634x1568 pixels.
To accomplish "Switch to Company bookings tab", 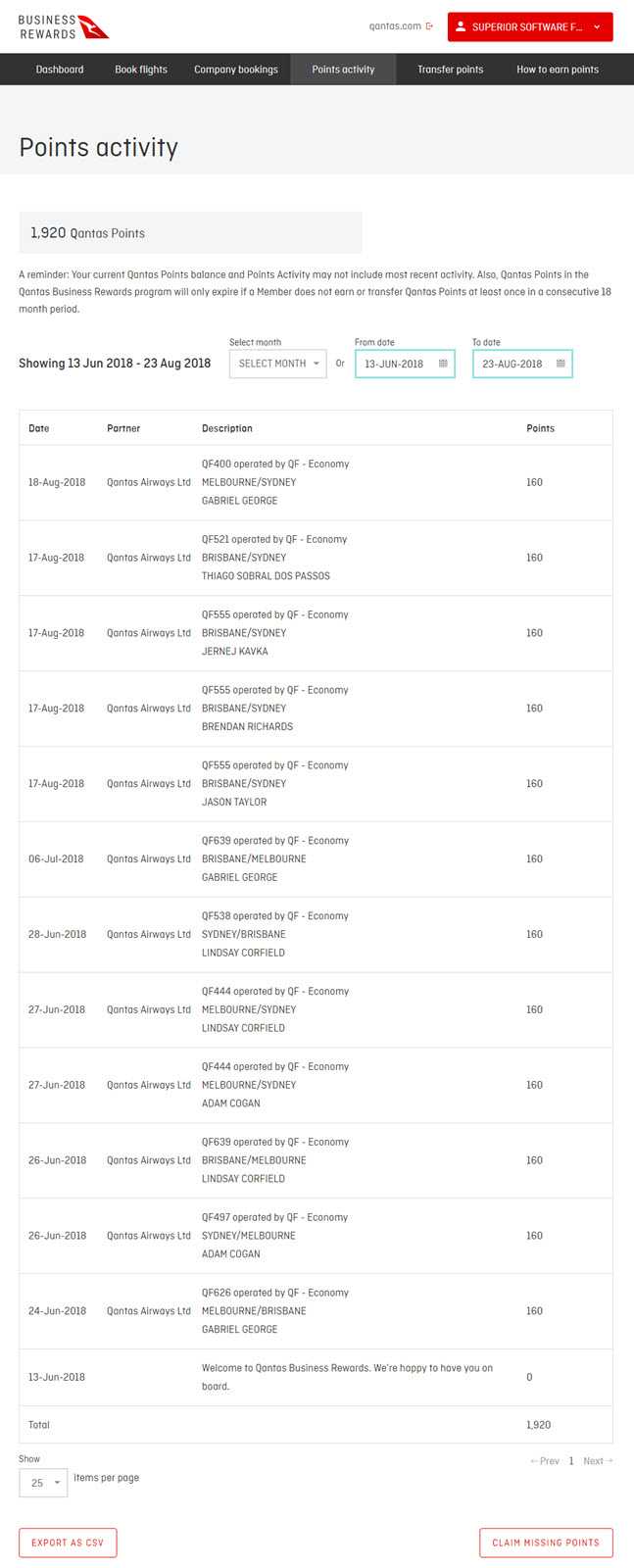I will [x=236, y=70].
